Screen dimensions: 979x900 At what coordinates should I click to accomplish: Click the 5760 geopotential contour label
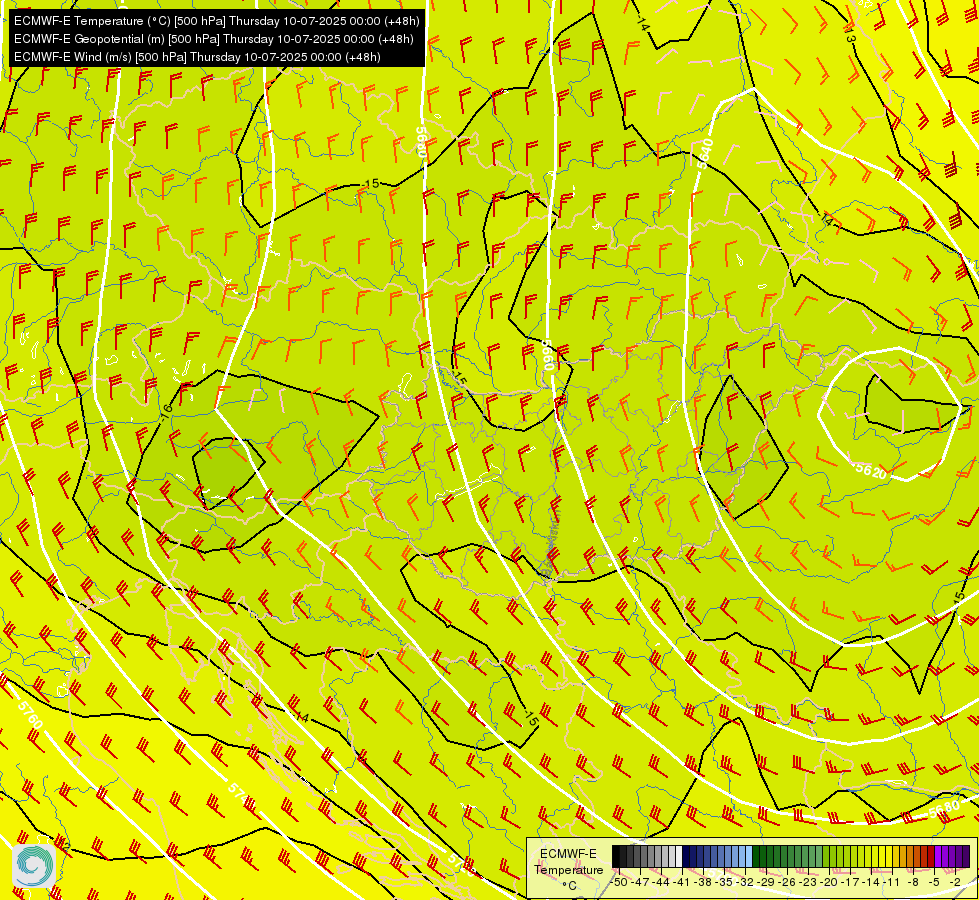click(x=30, y=715)
